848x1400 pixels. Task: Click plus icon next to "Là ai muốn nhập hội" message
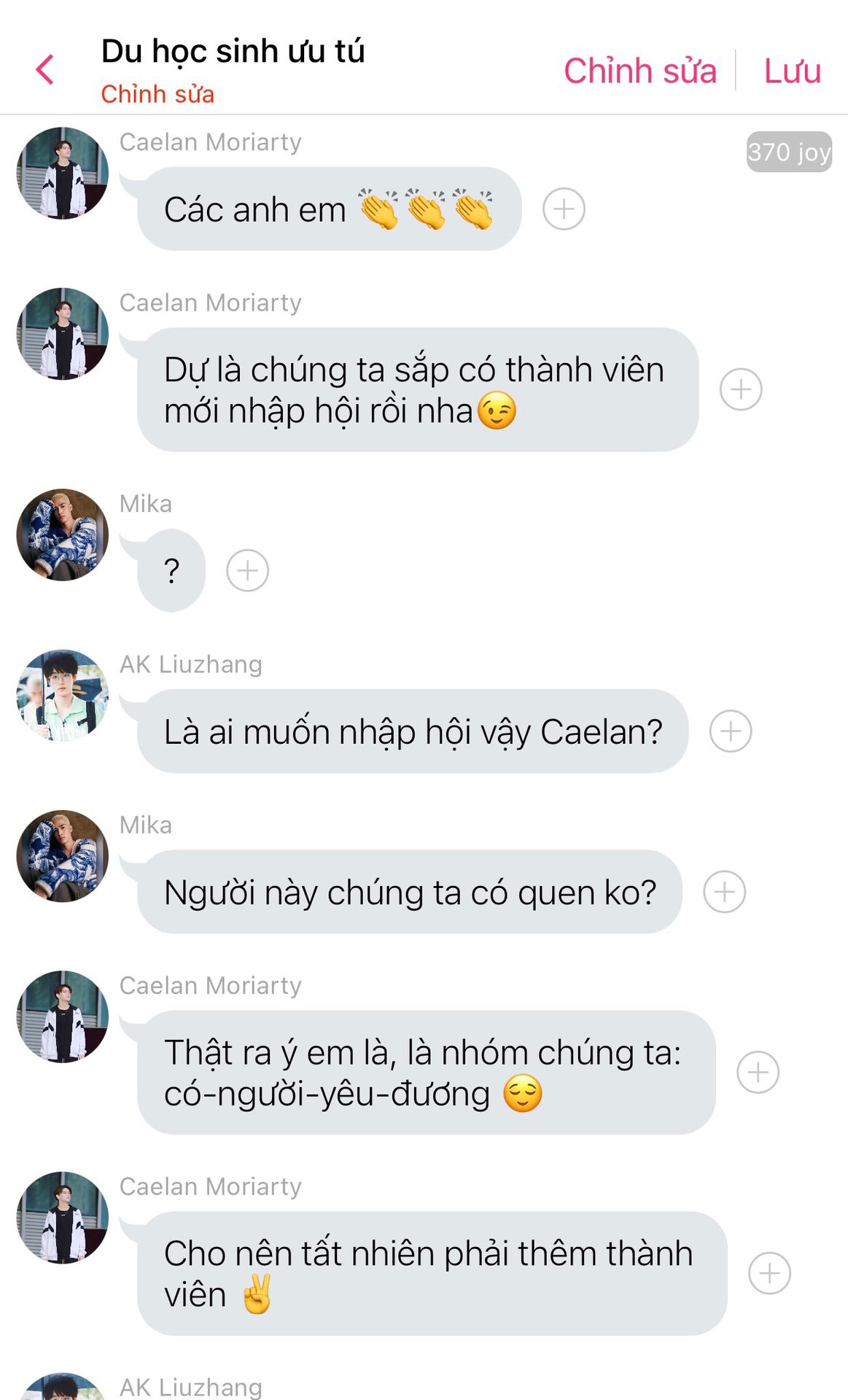coord(731,731)
